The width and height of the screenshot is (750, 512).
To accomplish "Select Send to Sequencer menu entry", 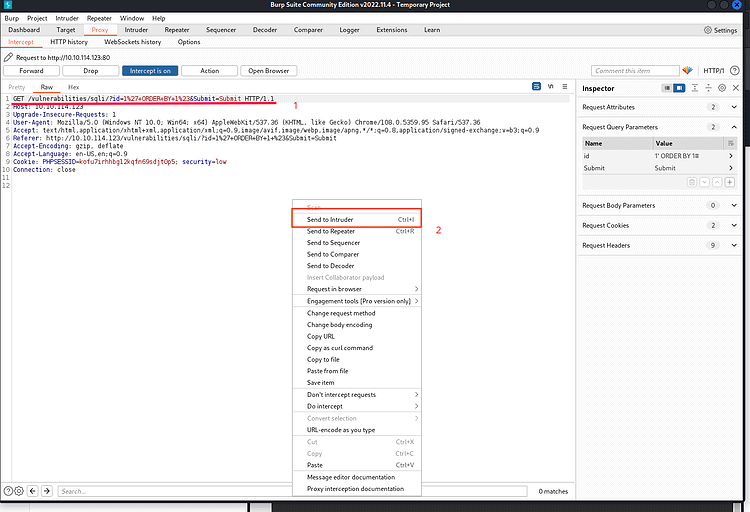I will point(357,243).
